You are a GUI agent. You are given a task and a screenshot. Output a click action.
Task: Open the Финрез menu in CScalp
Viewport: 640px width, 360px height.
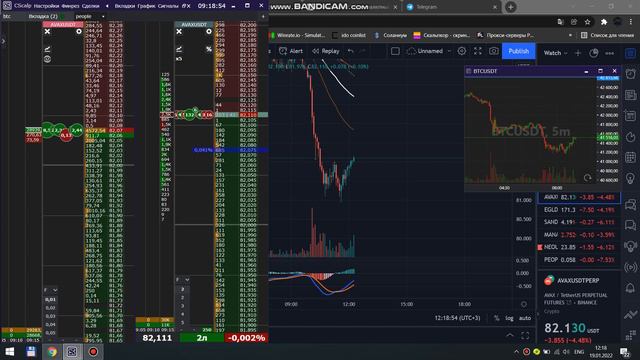point(70,6)
